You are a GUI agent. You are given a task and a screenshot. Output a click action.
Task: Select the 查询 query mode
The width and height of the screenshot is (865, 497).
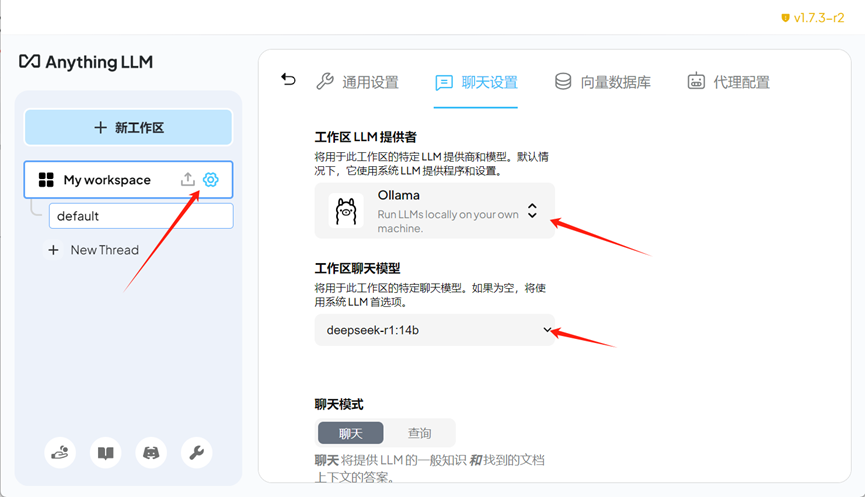click(x=419, y=433)
